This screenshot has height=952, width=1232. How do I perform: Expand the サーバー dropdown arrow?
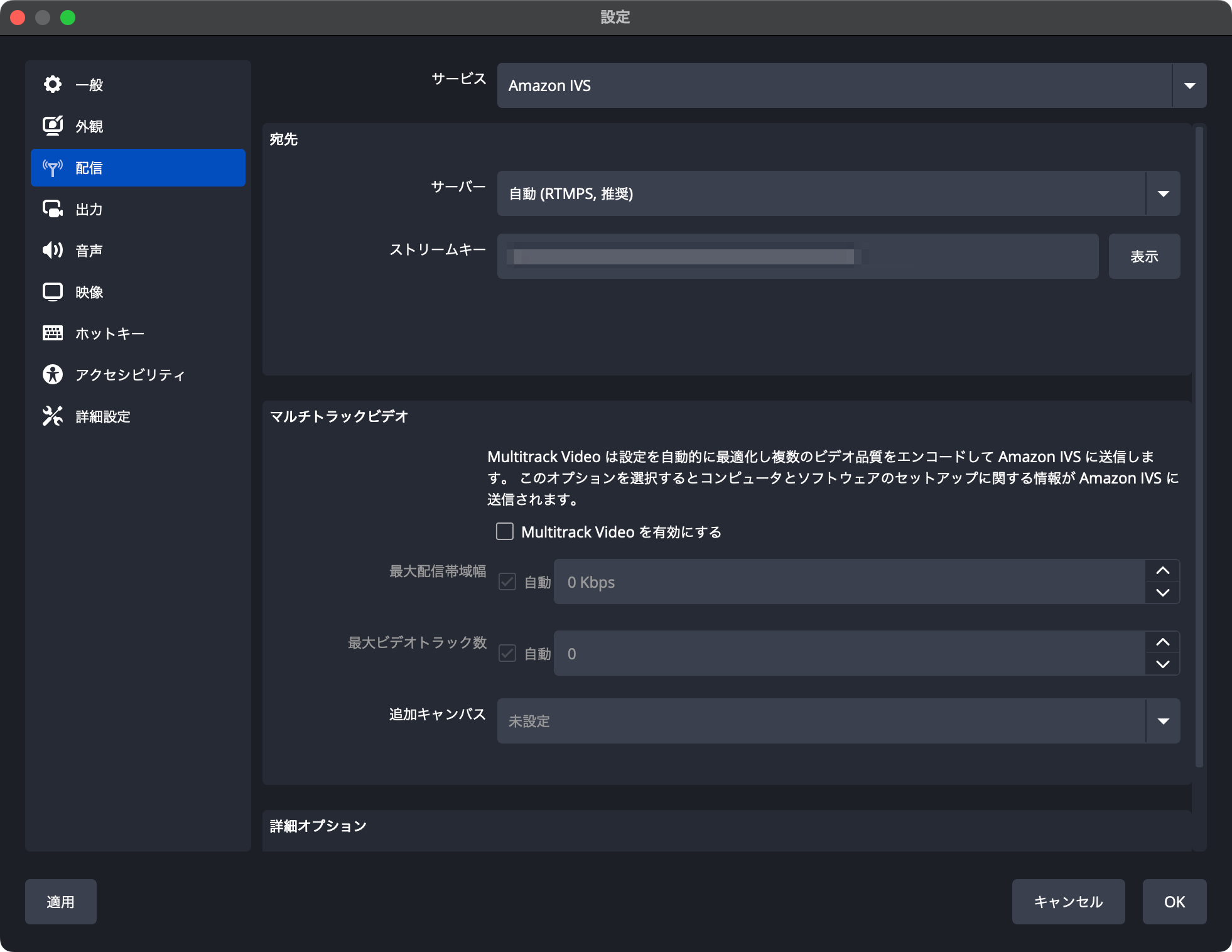pyautogui.click(x=1163, y=193)
